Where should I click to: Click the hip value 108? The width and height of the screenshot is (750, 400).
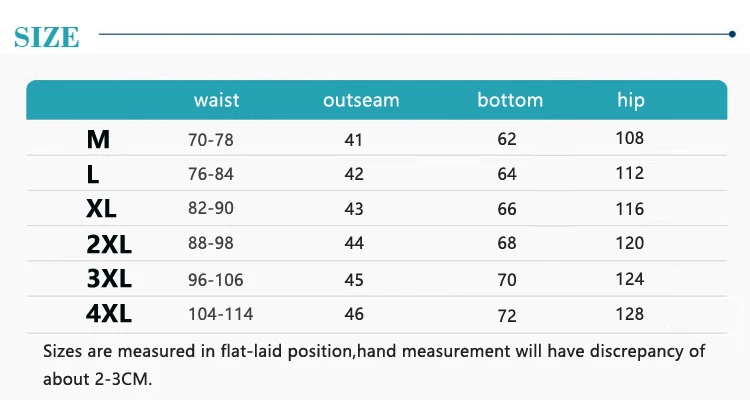(x=630, y=138)
